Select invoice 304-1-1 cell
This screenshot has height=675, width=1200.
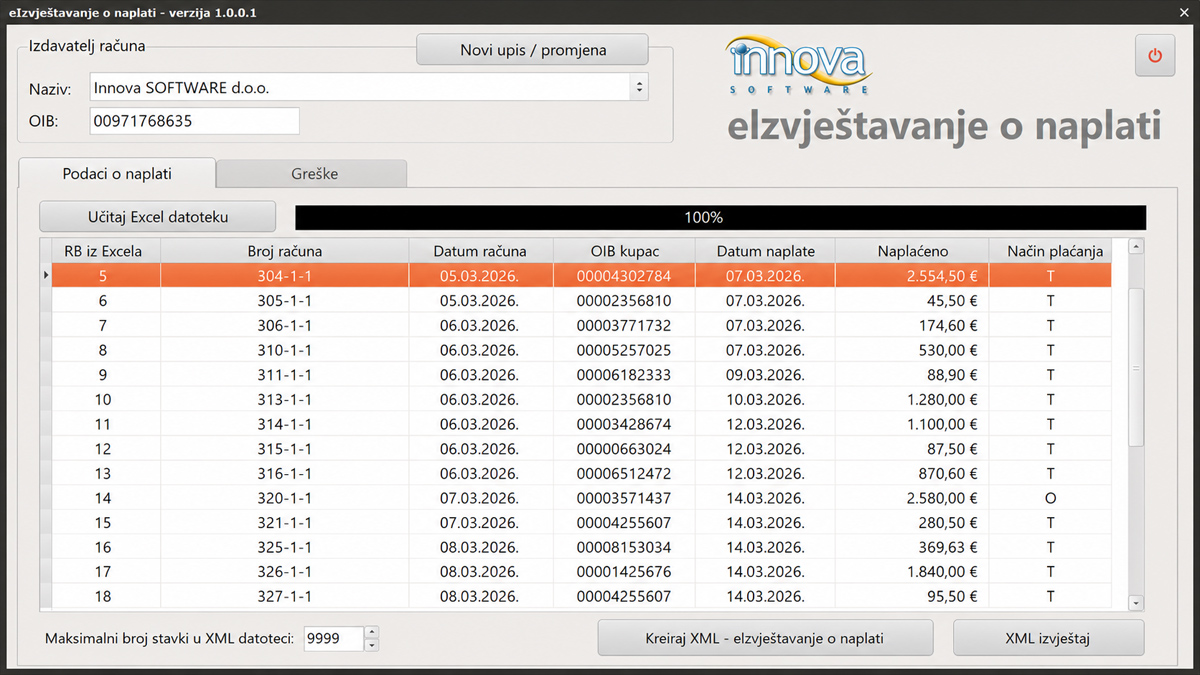click(285, 275)
